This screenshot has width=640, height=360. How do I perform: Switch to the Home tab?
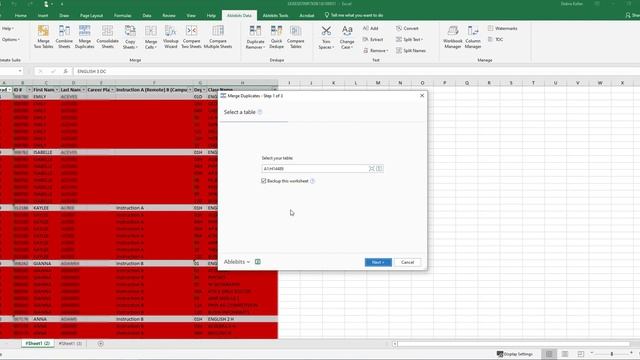click(20, 16)
